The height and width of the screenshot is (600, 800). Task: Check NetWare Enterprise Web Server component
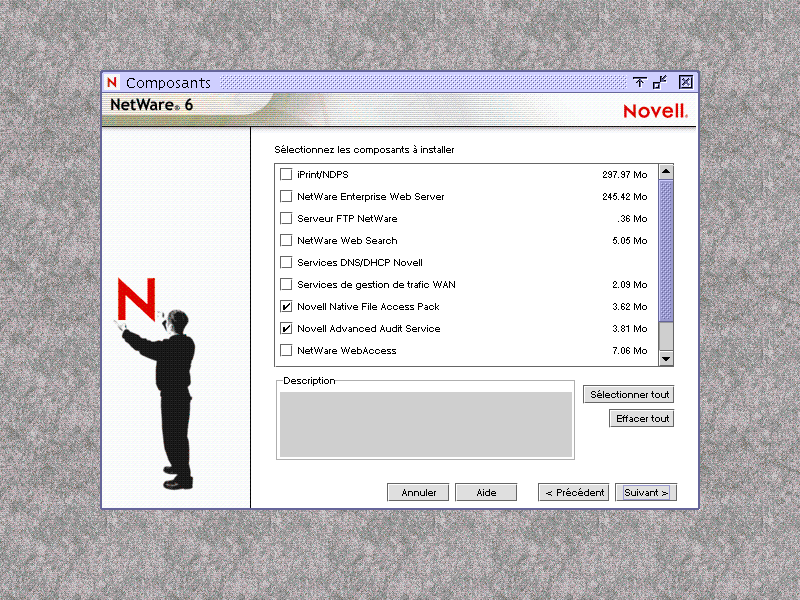(x=286, y=197)
